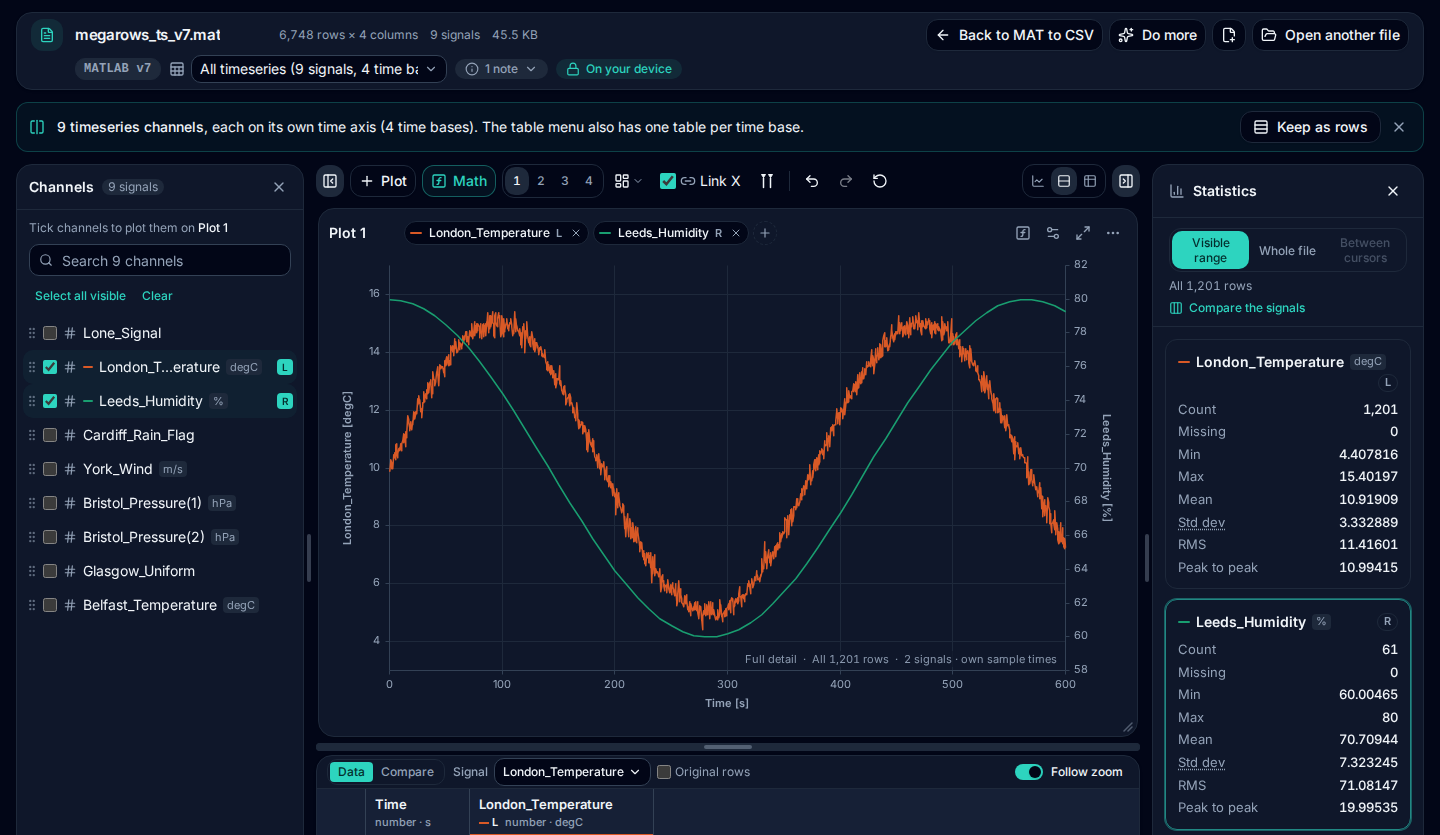
Task: Select the split chart and table view icon
Action: tap(1064, 181)
